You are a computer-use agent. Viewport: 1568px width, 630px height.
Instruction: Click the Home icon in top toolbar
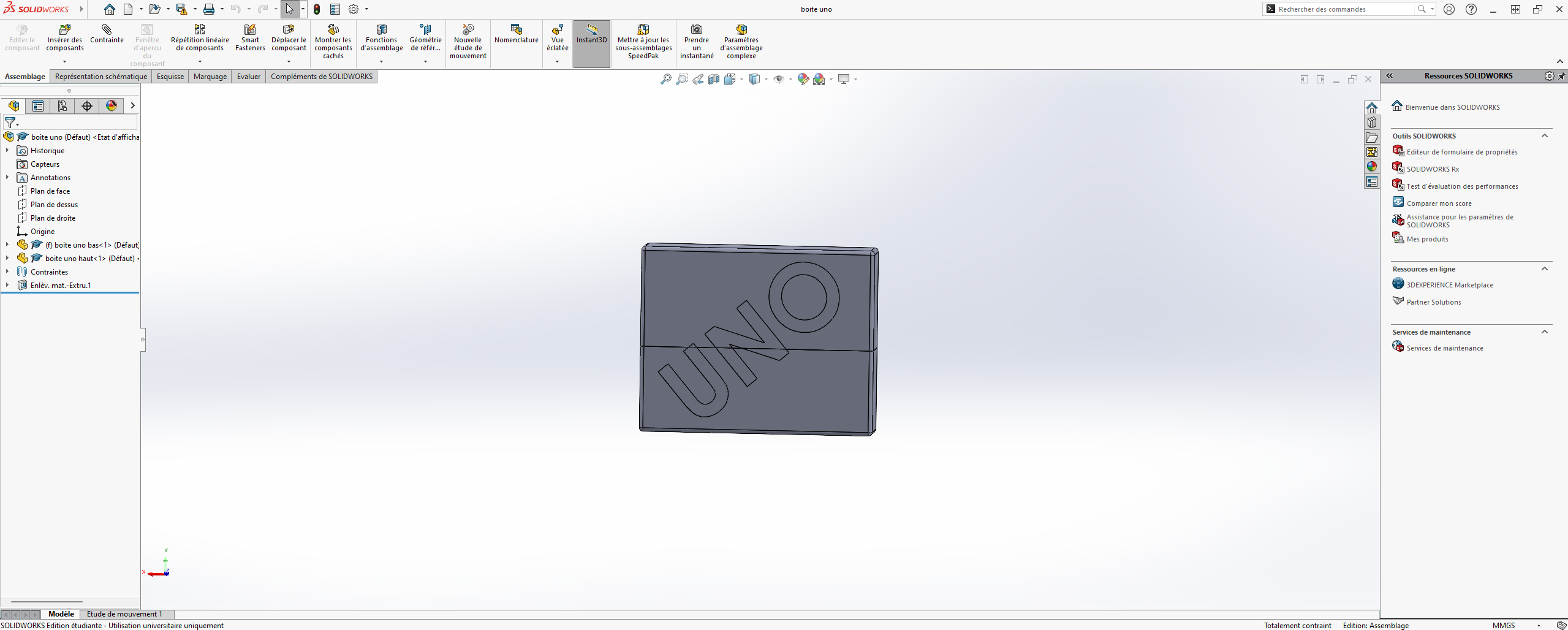[110, 9]
